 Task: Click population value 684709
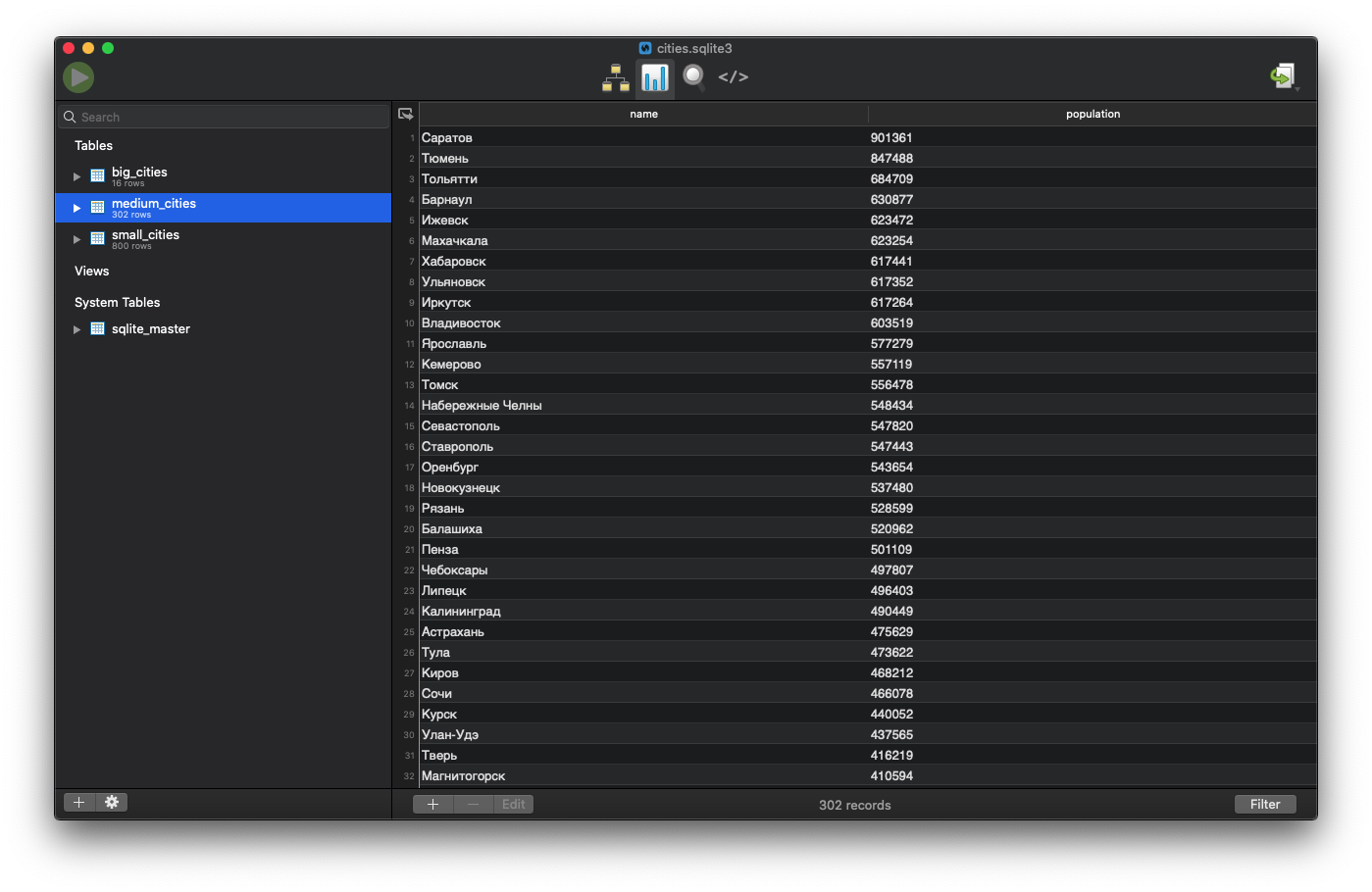[x=891, y=178]
